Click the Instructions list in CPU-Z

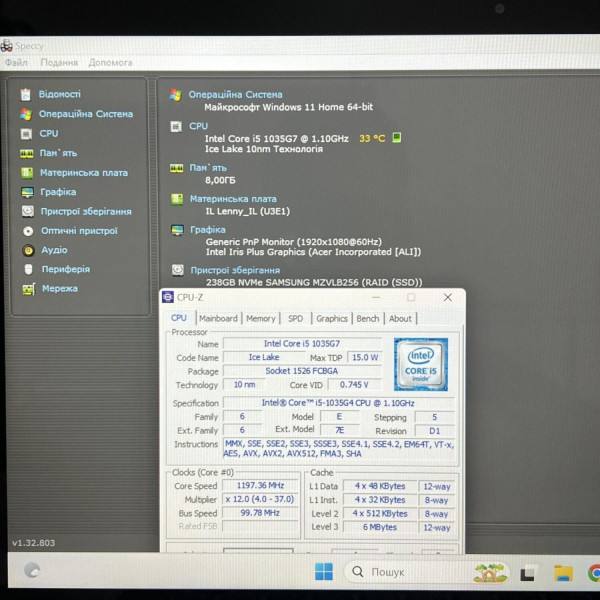point(339,449)
